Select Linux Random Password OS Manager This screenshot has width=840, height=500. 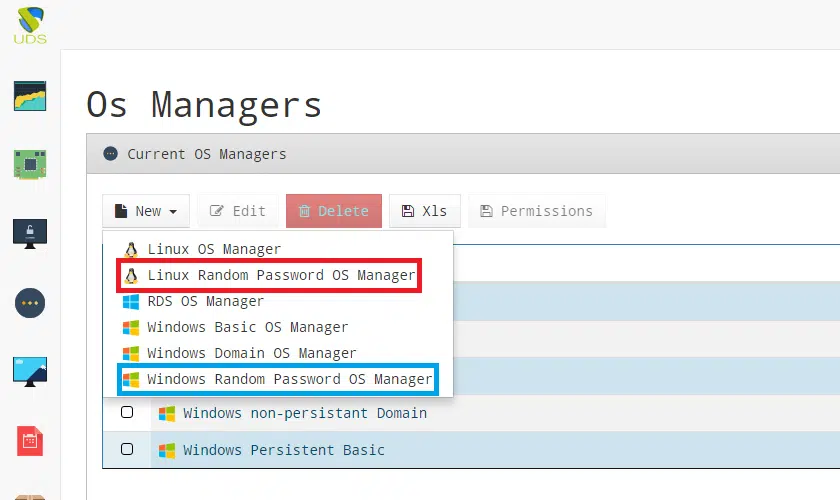click(x=269, y=275)
